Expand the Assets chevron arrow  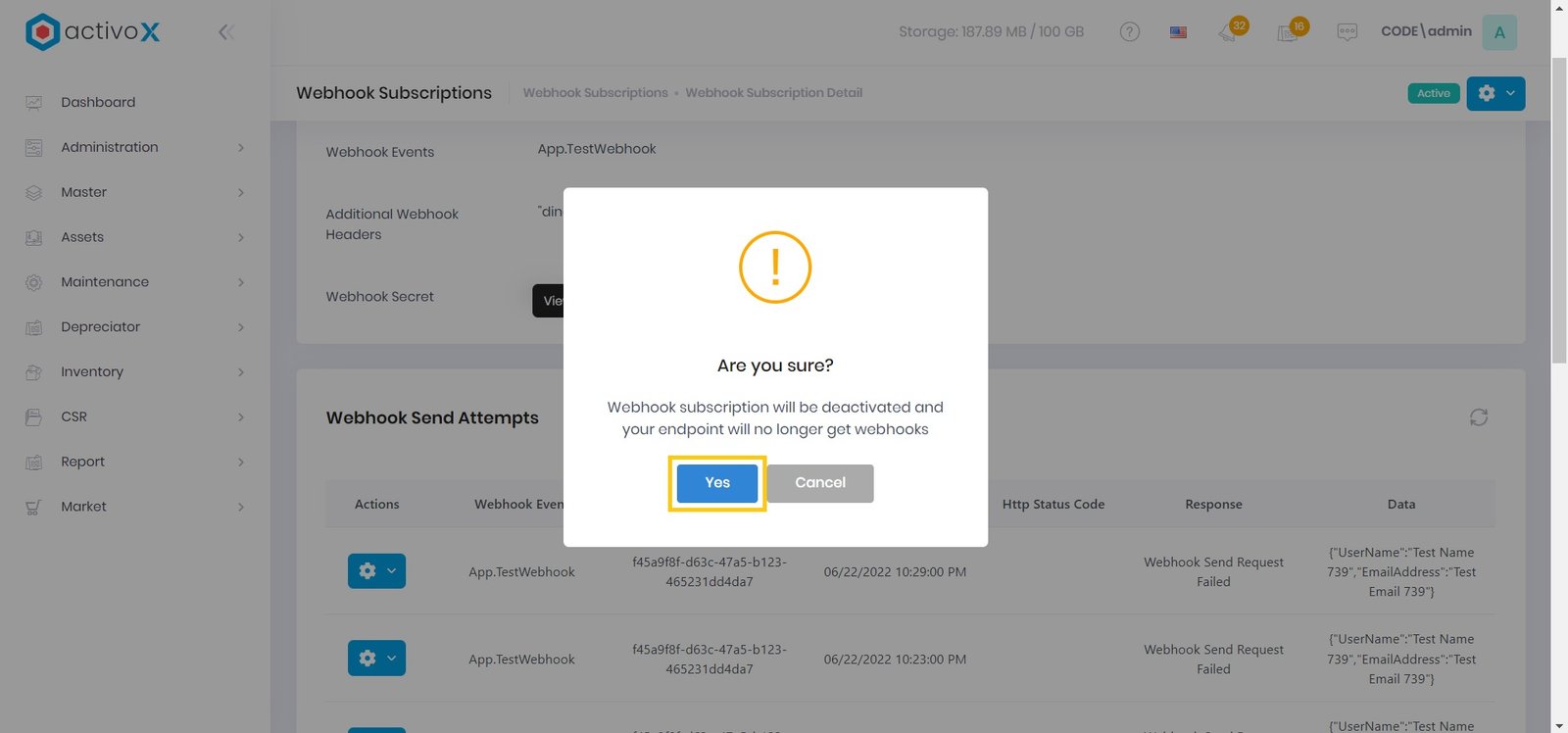click(241, 237)
